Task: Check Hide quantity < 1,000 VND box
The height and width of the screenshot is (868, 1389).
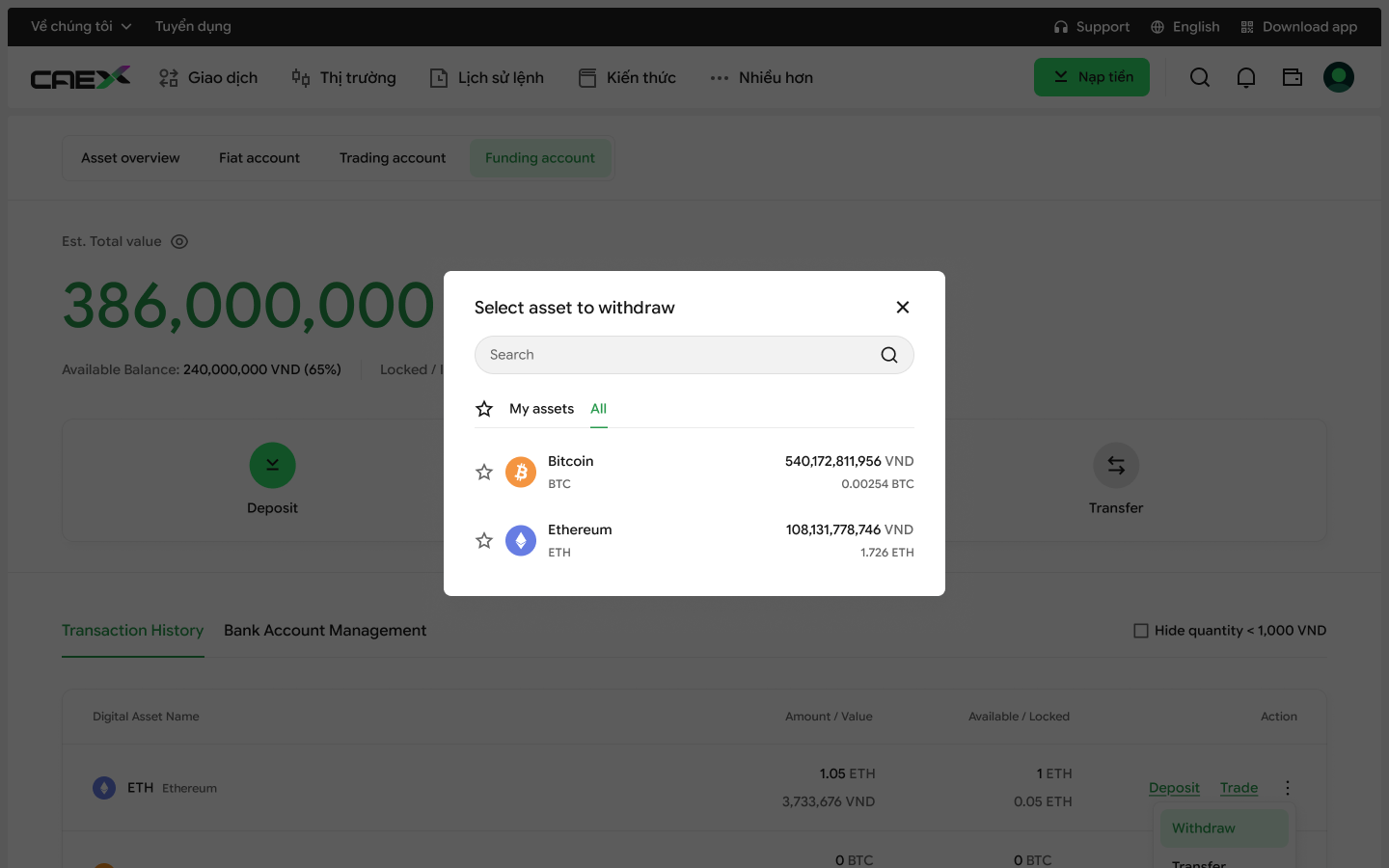Action: point(1141,631)
